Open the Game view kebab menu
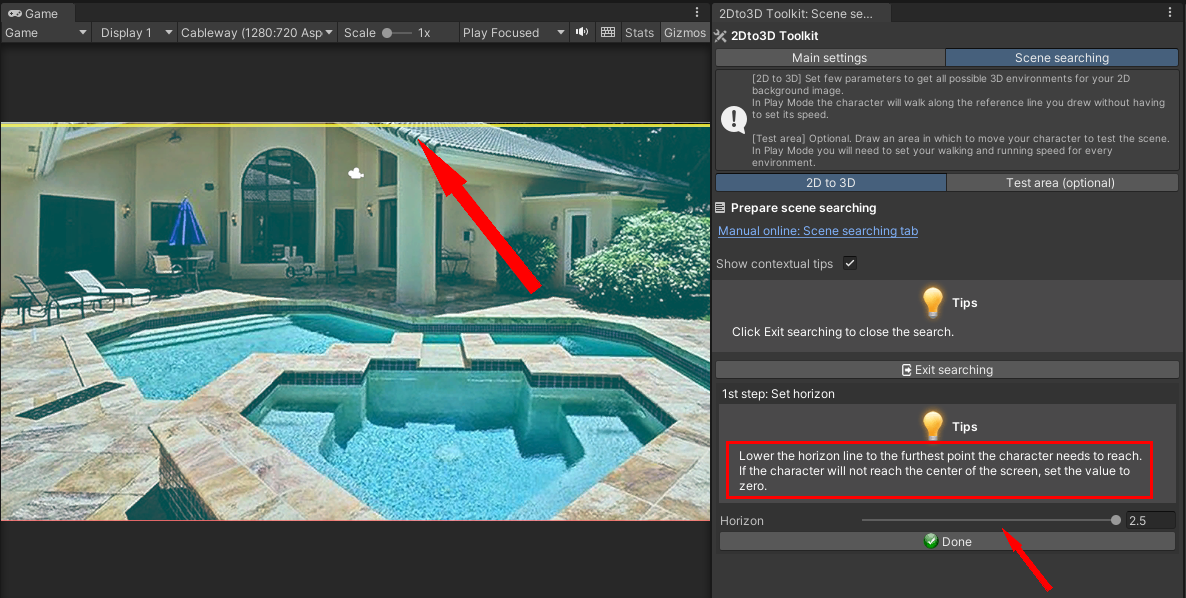The width and height of the screenshot is (1186, 598). point(697,13)
